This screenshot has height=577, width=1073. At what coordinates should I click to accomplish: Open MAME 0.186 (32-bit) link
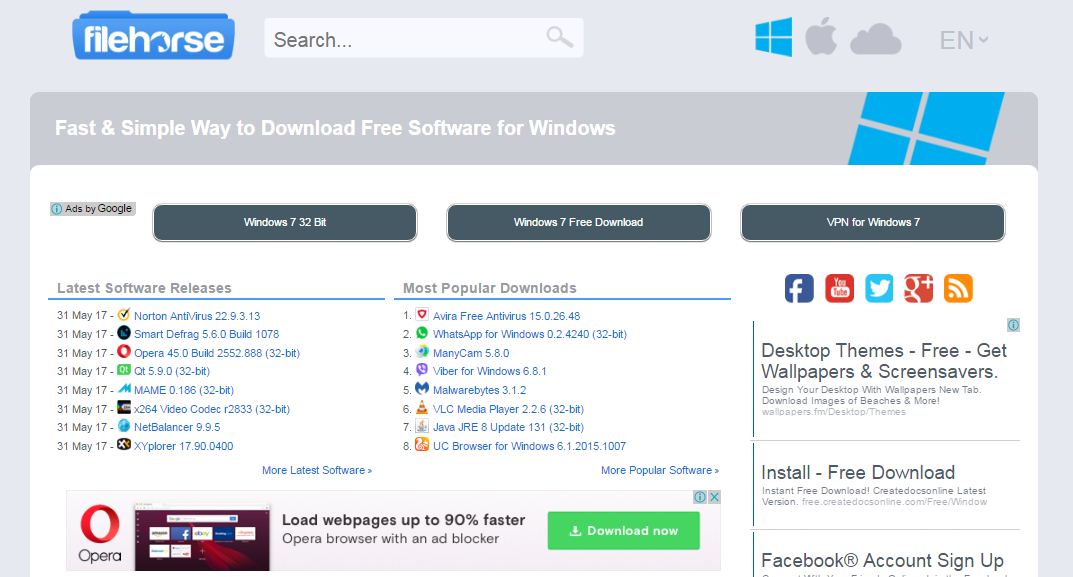pos(184,390)
